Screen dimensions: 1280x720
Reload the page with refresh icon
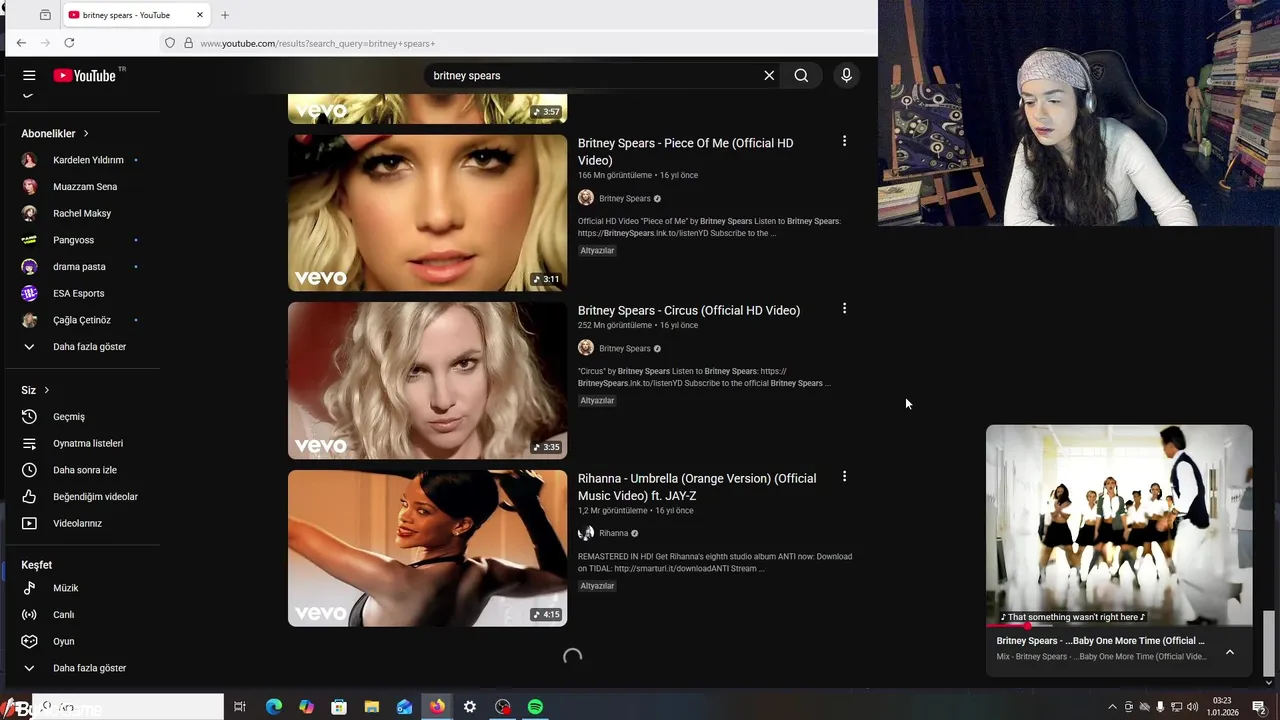[x=69, y=43]
